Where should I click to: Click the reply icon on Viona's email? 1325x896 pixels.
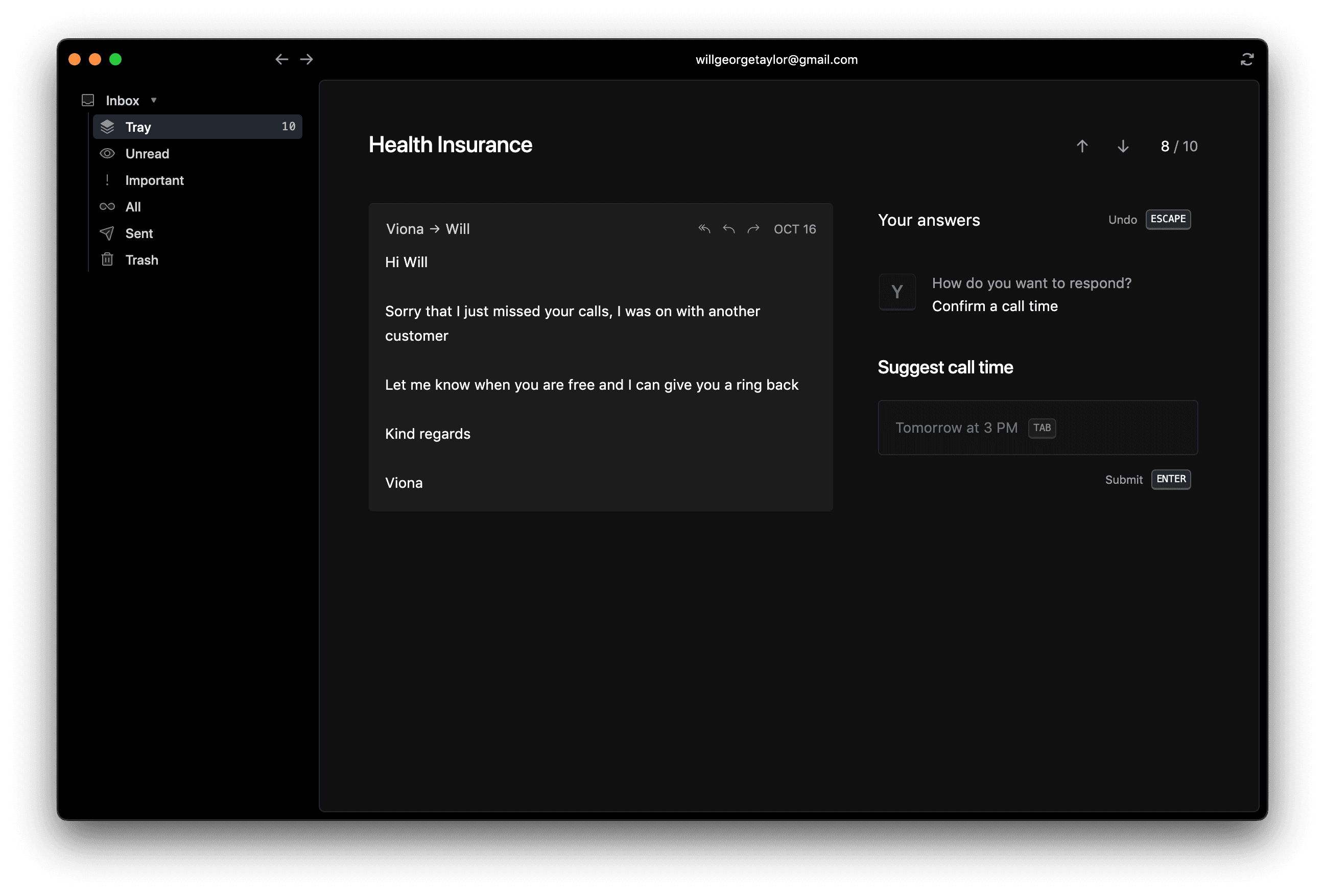(729, 228)
